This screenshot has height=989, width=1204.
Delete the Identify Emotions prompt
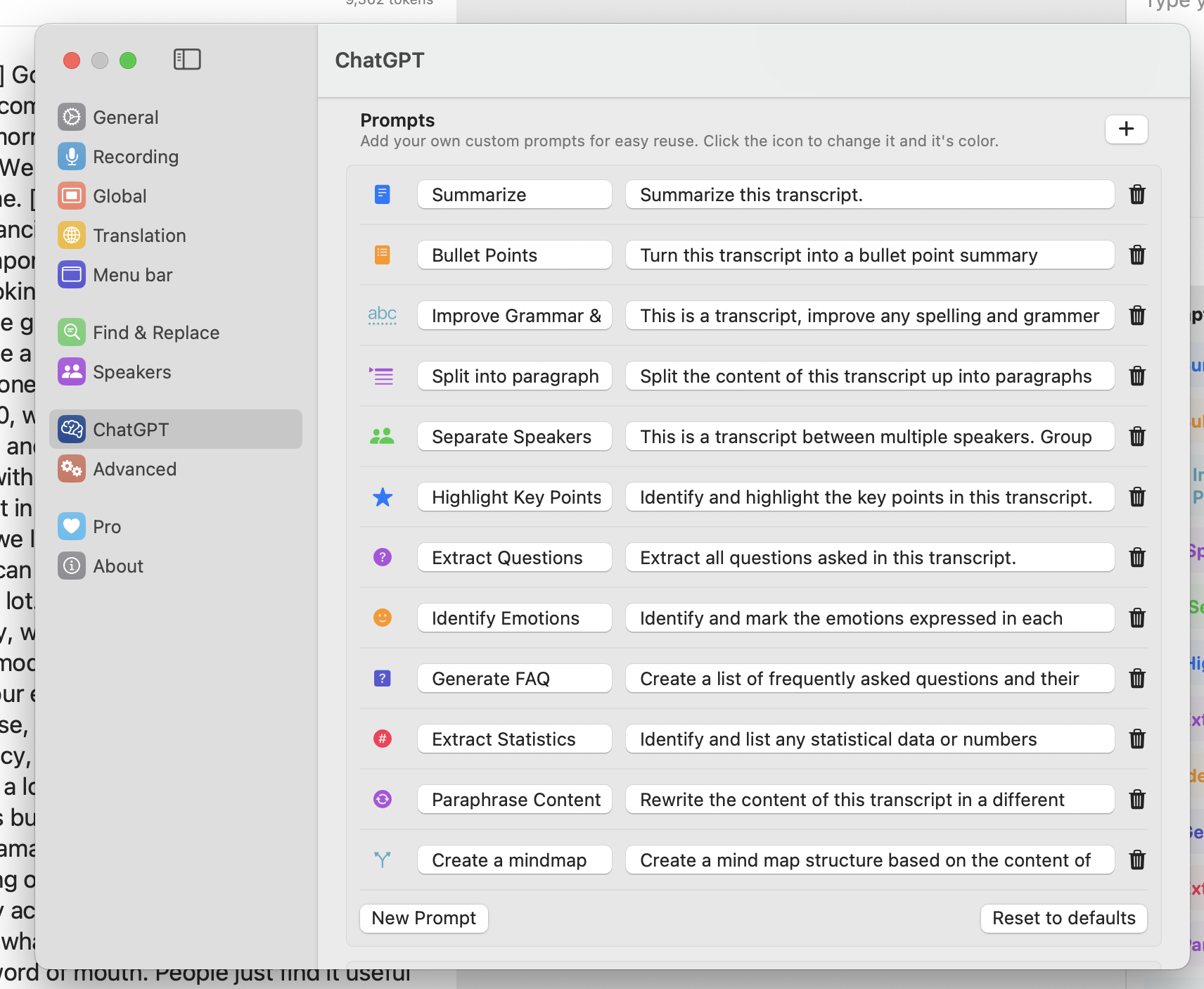[x=1137, y=618]
